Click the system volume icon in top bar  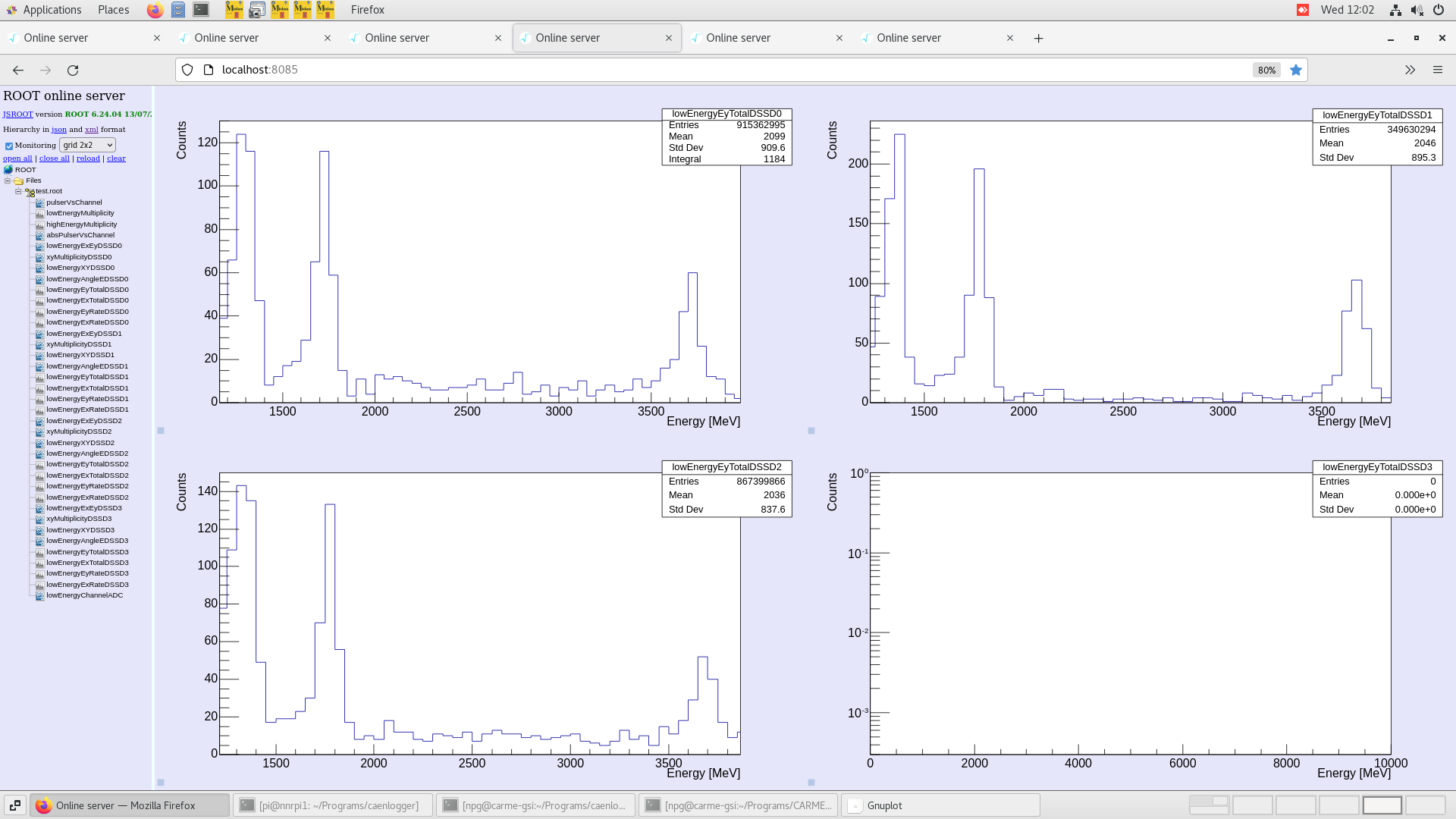coord(1417,10)
